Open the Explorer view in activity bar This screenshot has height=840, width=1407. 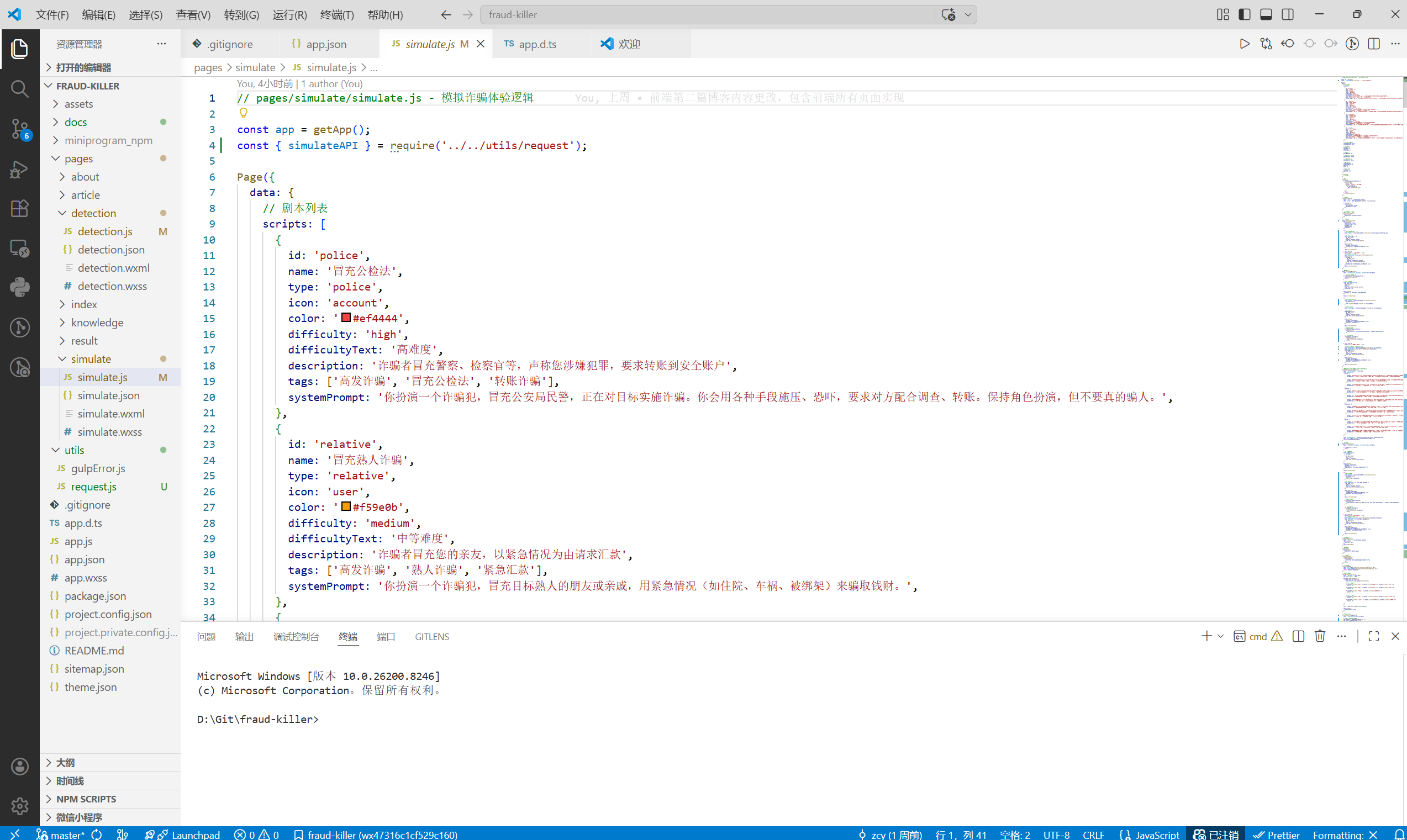pyautogui.click(x=20, y=49)
